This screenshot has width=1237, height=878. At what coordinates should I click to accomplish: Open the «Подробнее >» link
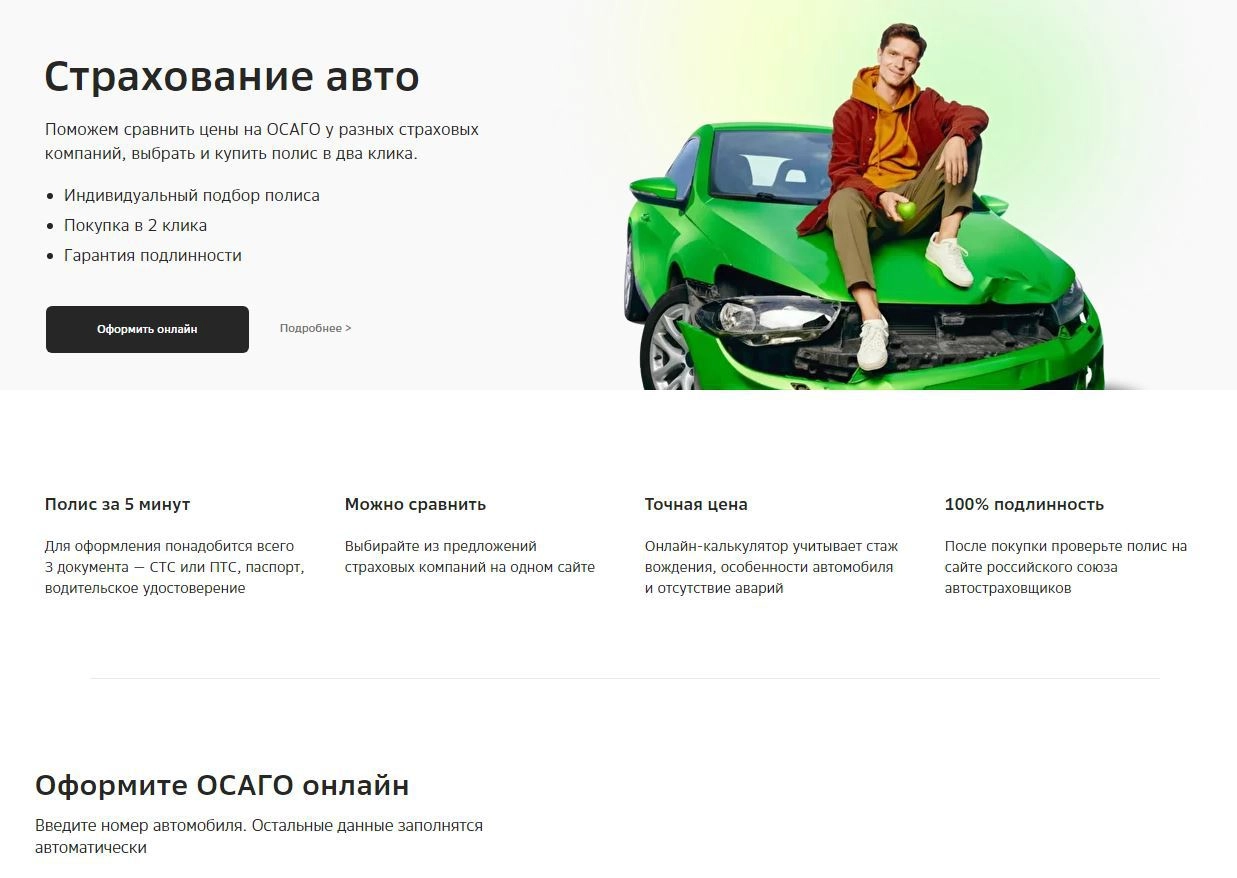(x=315, y=328)
